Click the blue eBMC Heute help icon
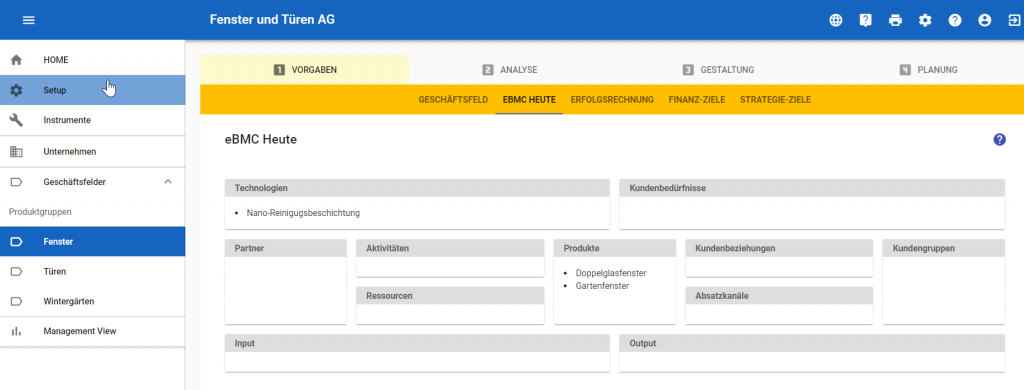 pos(999,139)
